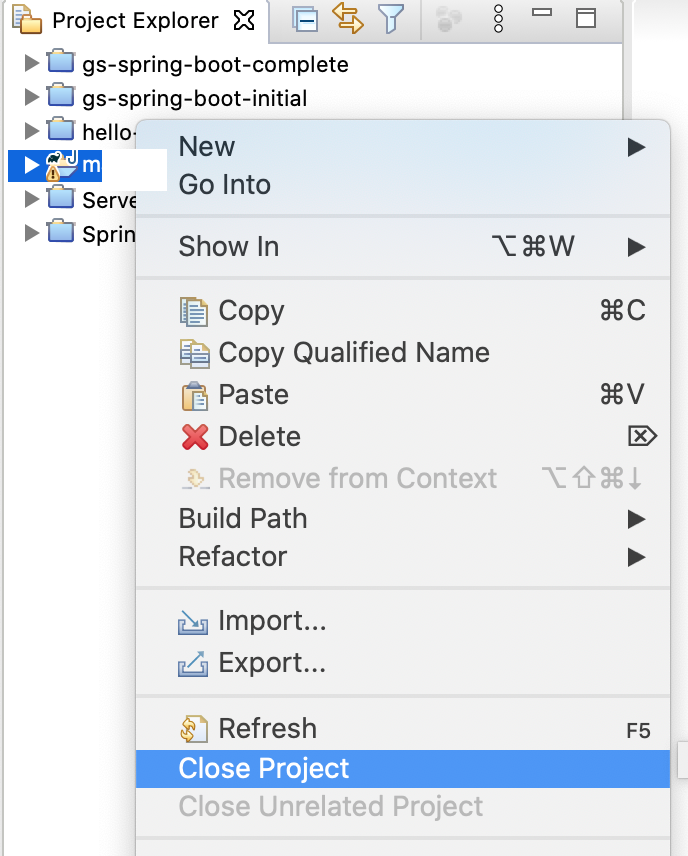Expand the gs-spring-boot-initial project arrow
Image resolution: width=688 pixels, height=856 pixels.
(32, 97)
